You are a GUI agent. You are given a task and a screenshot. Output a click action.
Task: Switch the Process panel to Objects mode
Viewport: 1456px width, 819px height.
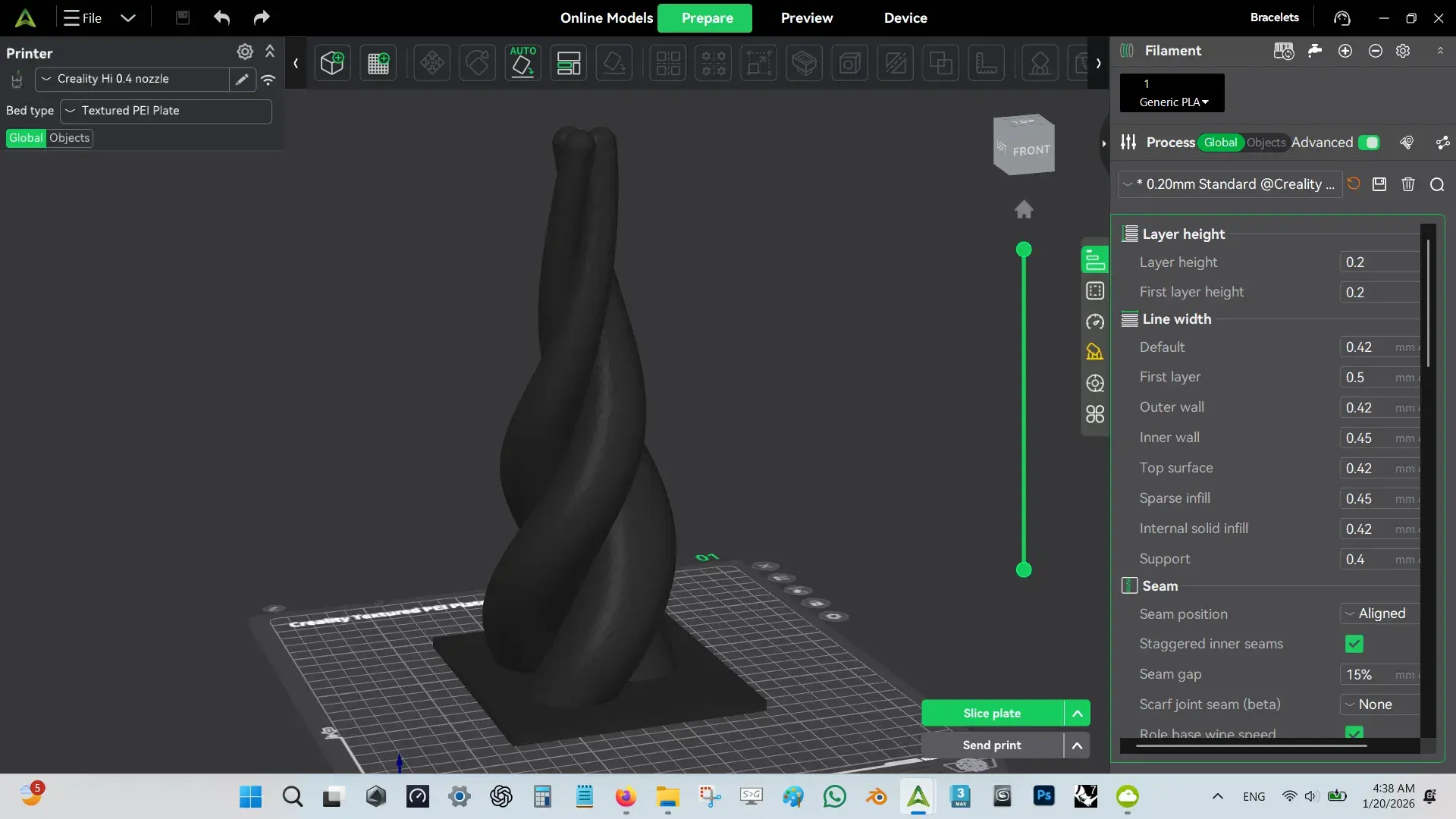tap(1266, 143)
